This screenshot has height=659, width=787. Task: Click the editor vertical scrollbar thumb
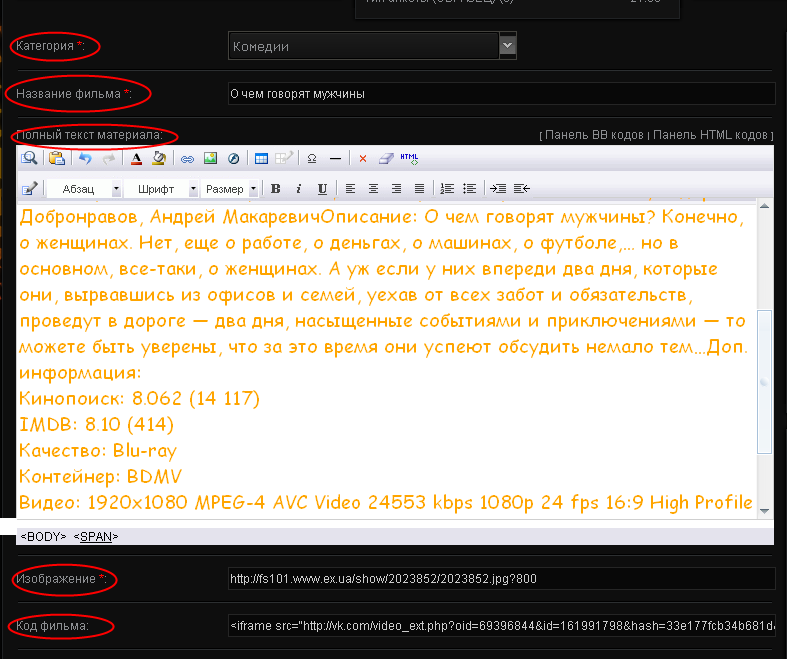pyautogui.click(x=764, y=382)
